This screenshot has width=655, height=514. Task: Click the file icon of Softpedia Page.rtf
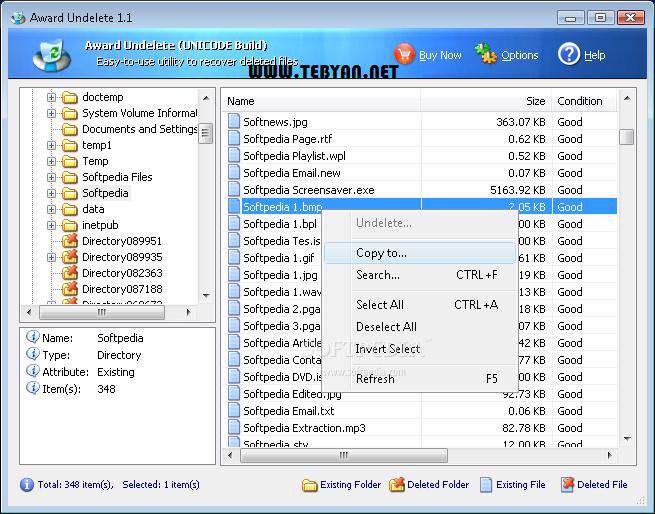234,138
